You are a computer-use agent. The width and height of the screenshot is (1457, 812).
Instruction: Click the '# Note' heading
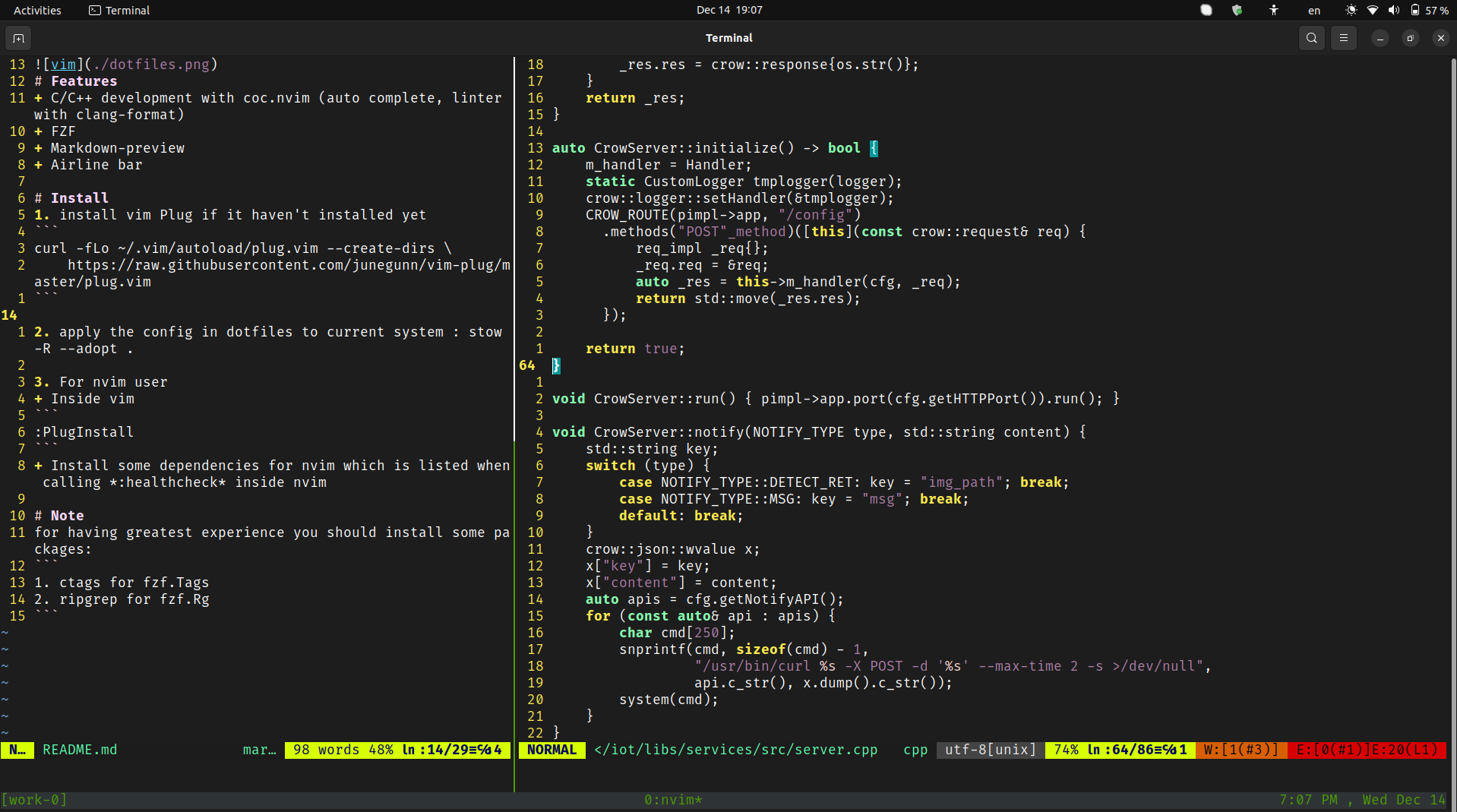59,516
